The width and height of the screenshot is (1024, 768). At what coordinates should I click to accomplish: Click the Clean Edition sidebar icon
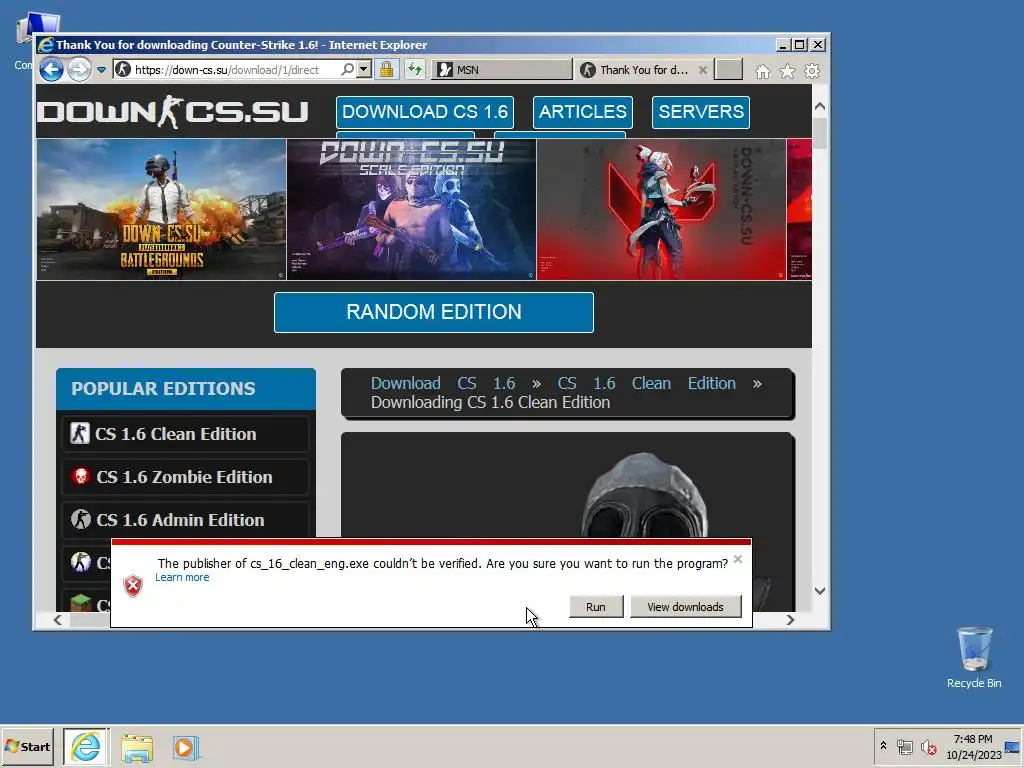pyautogui.click(x=80, y=434)
